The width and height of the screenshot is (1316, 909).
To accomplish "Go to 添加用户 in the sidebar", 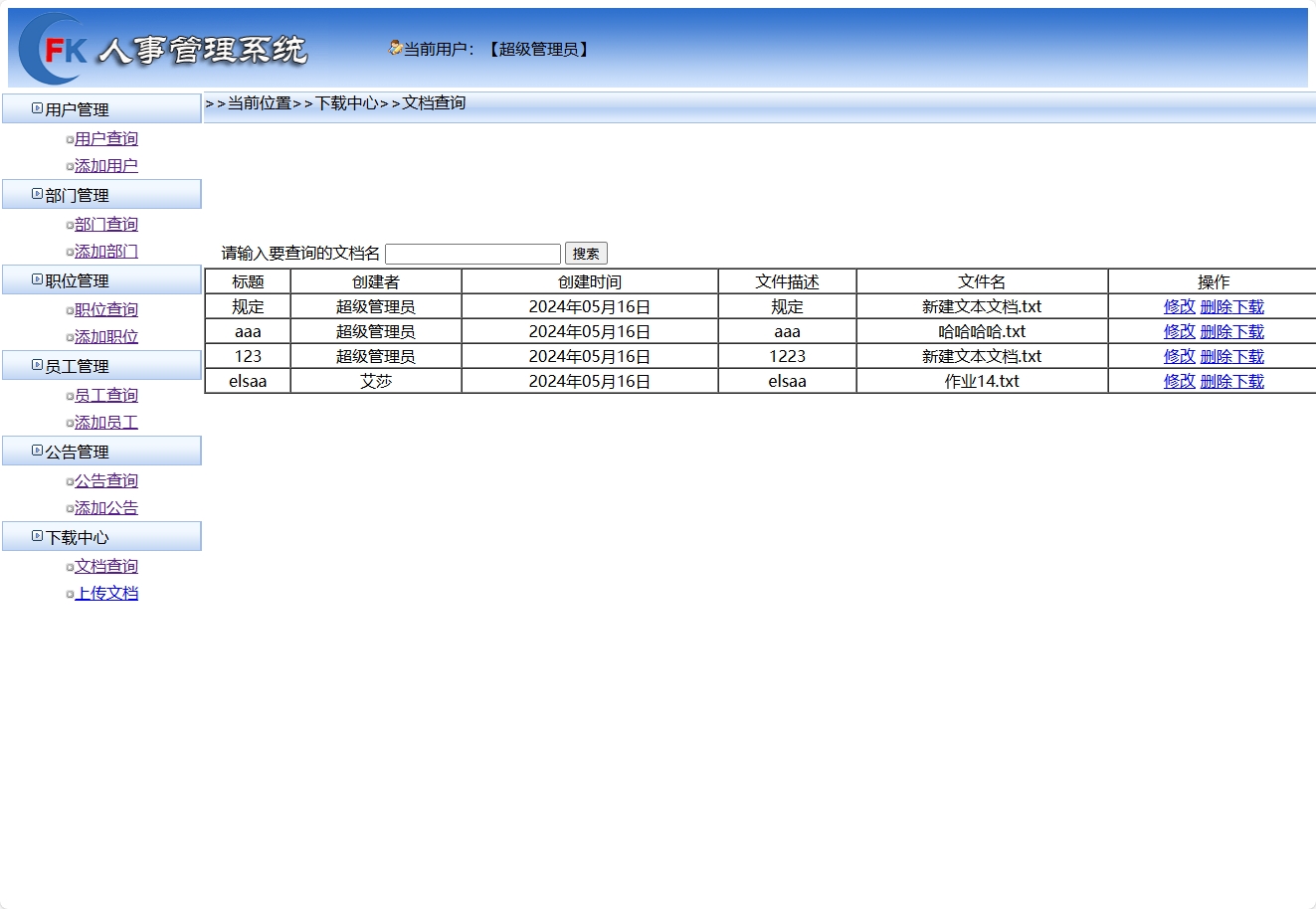I will (x=106, y=166).
